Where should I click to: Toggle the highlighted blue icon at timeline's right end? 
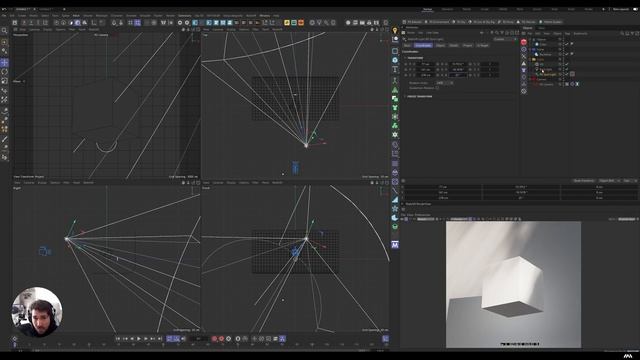tap(385, 339)
